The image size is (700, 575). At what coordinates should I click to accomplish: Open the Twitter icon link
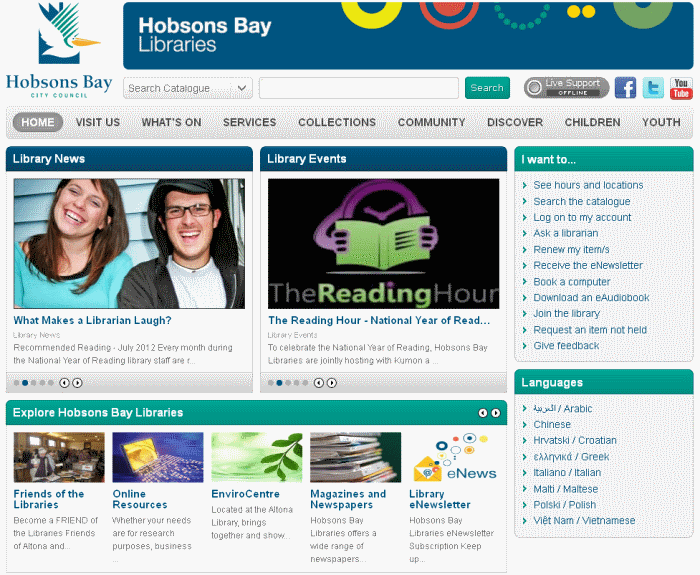tap(653, 88)
